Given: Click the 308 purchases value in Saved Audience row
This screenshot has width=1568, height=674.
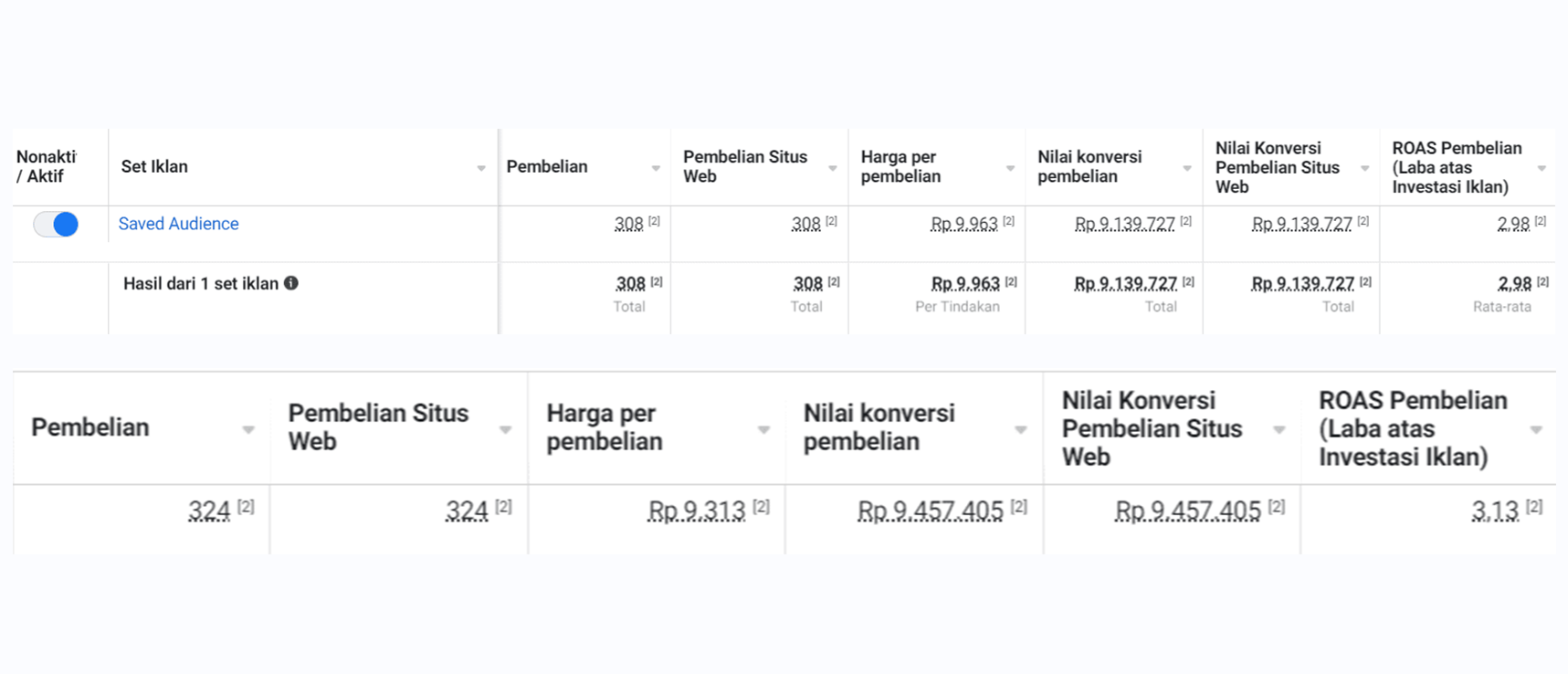Looking at the screenshot, I should [628, 224].
